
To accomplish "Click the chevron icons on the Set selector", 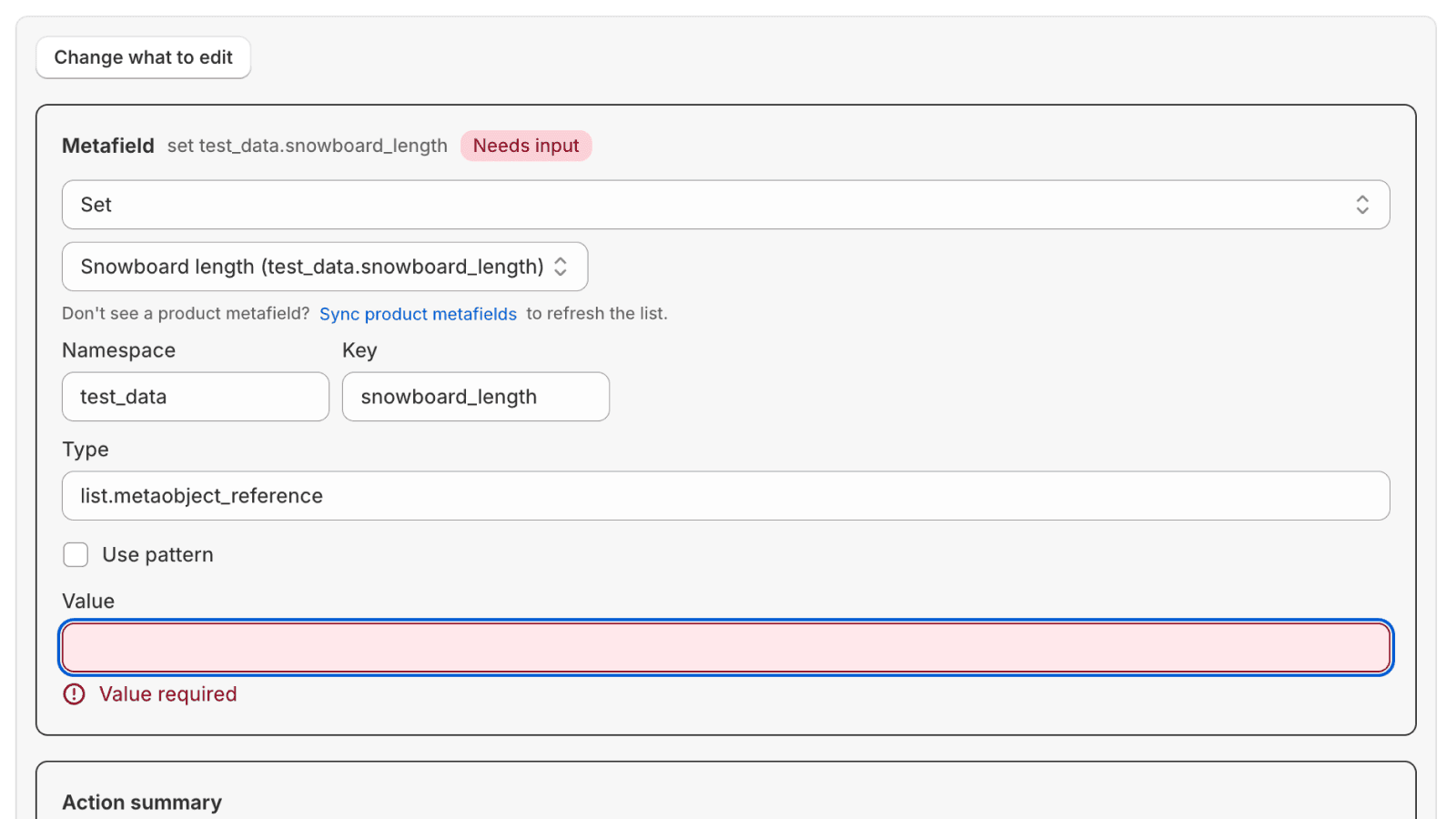I will (x=1362, y=205).
